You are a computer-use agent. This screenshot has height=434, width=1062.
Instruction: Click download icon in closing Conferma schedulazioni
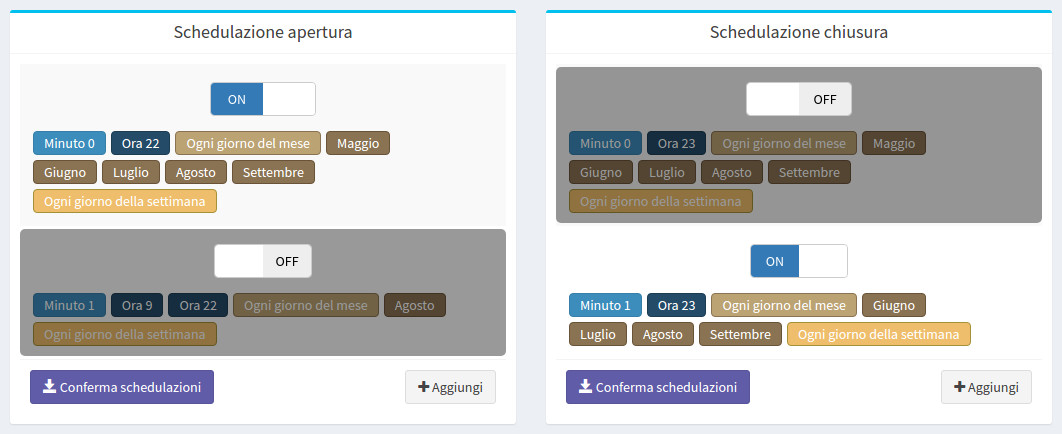(585, 387)
